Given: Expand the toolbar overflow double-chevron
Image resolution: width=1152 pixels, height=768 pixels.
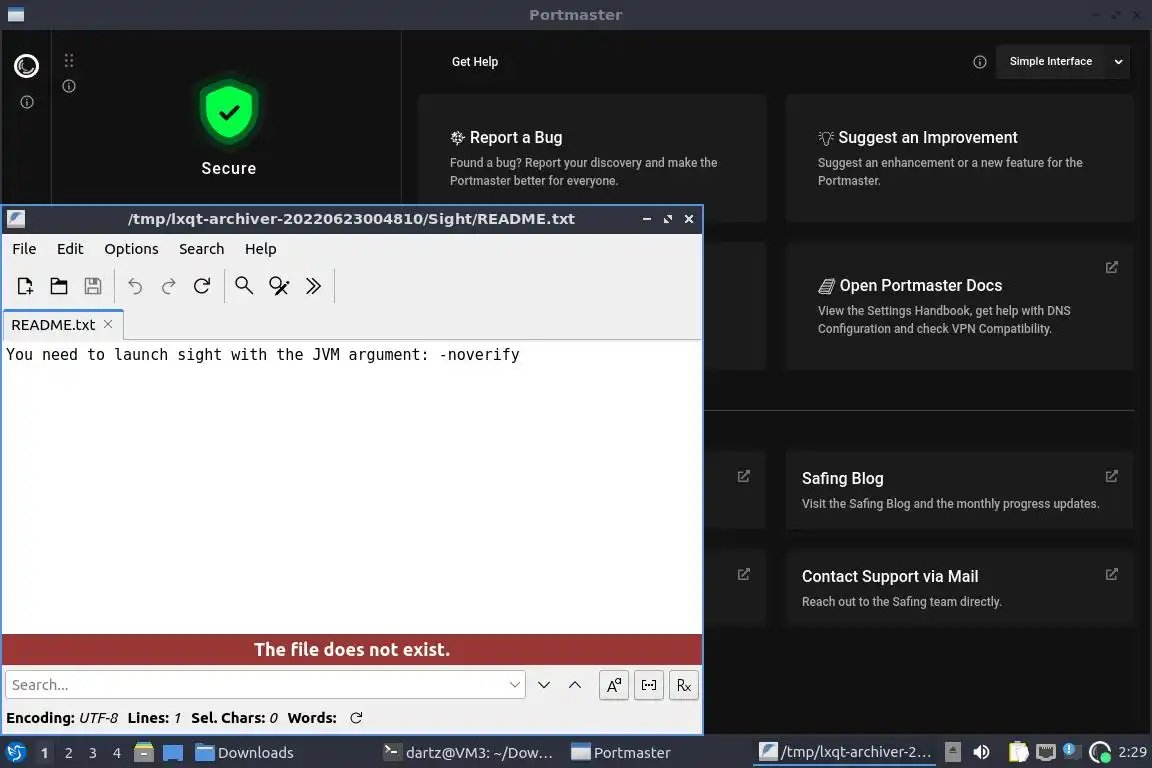Looking at the screenshot, I should tap(314, 286).
